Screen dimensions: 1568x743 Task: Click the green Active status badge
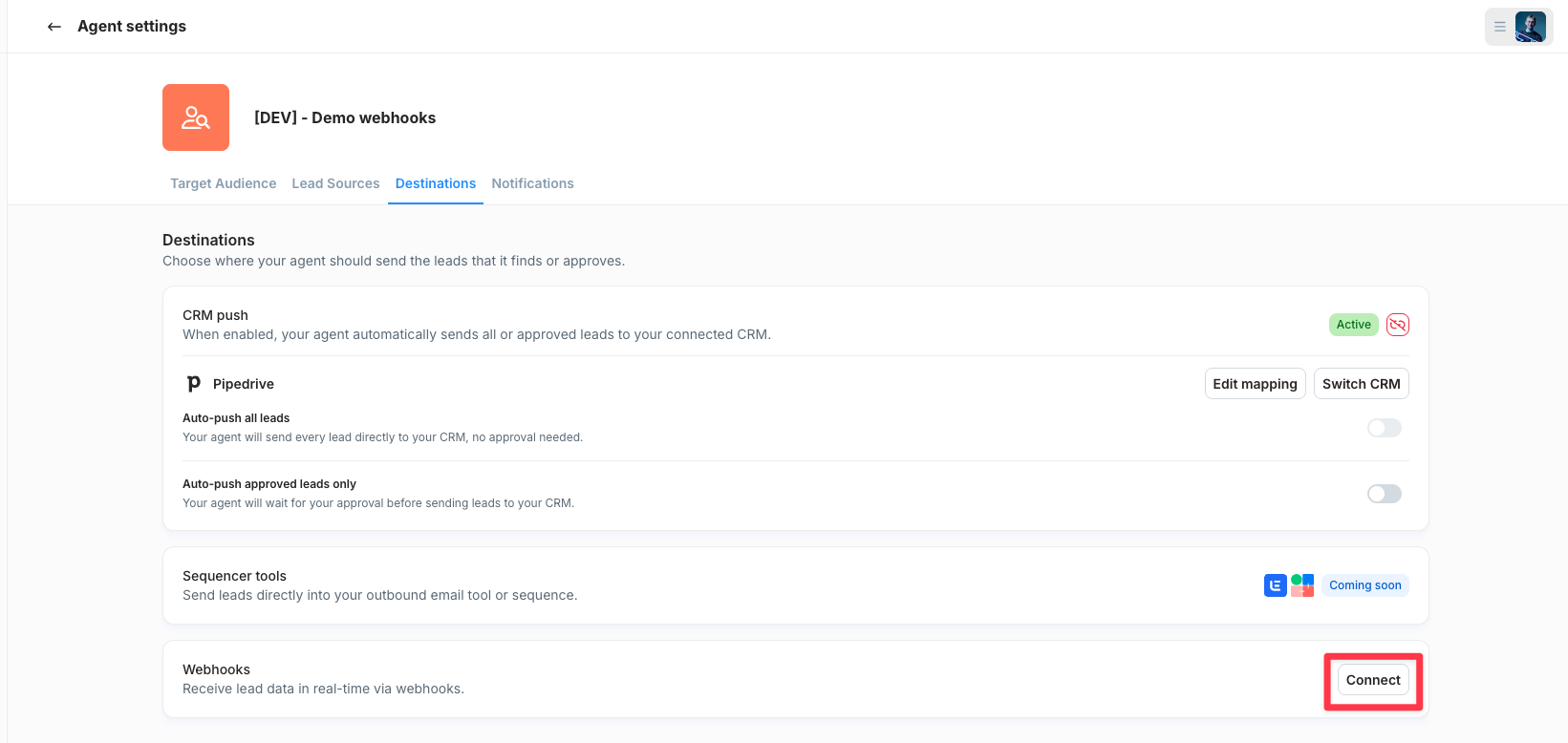(1353, 325)
